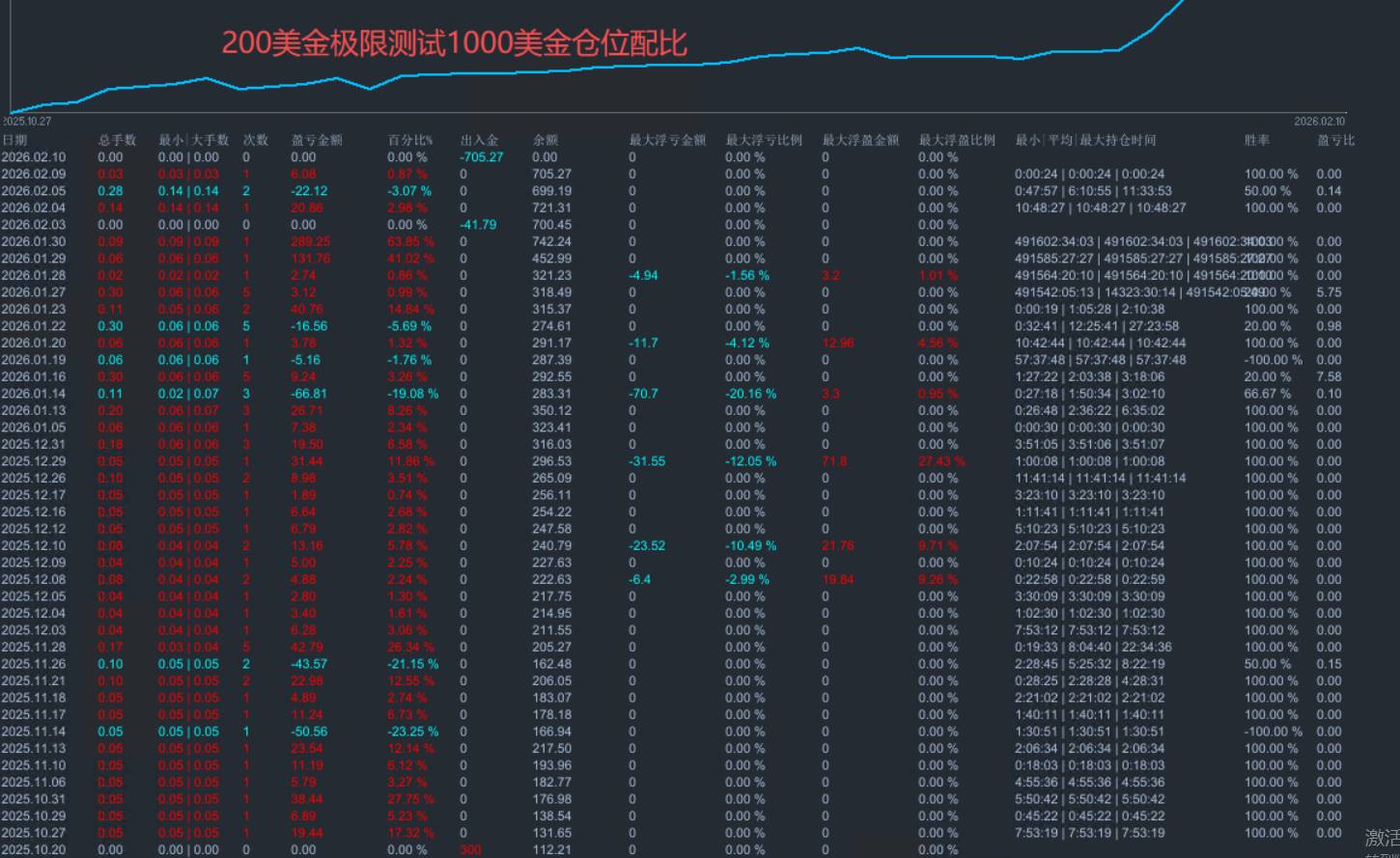Image resolution: width=1400 pixels, height=858 pixels.
Task: Select the max floating loss -31.55
Action: (647, 461)
